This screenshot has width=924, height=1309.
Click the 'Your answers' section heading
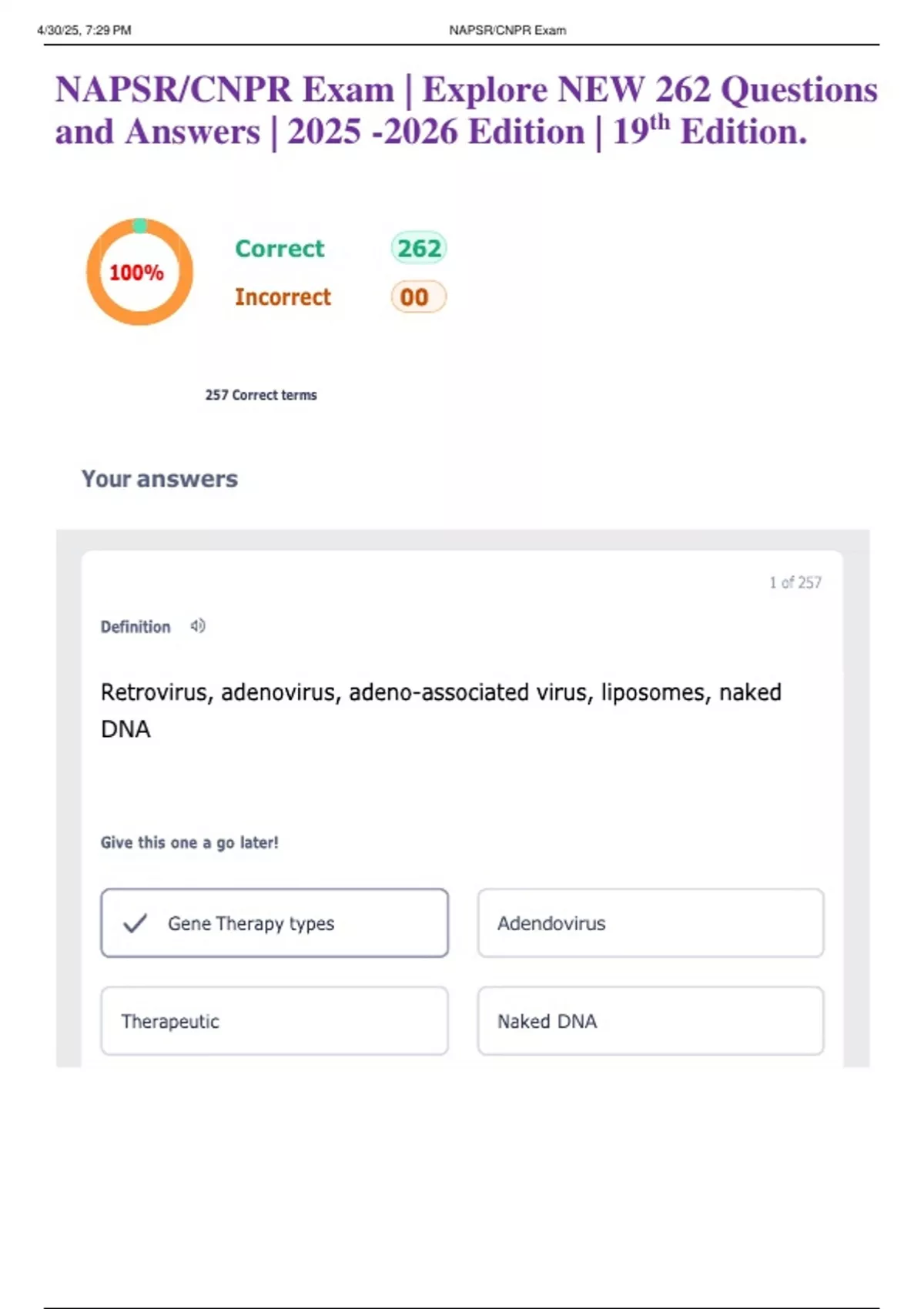[159, 479]
